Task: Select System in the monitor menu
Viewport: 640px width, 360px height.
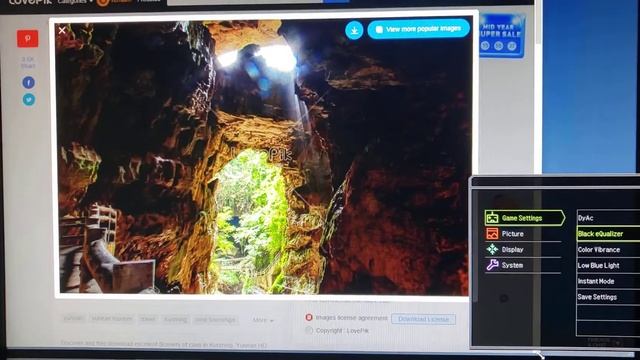Action: 522,265
